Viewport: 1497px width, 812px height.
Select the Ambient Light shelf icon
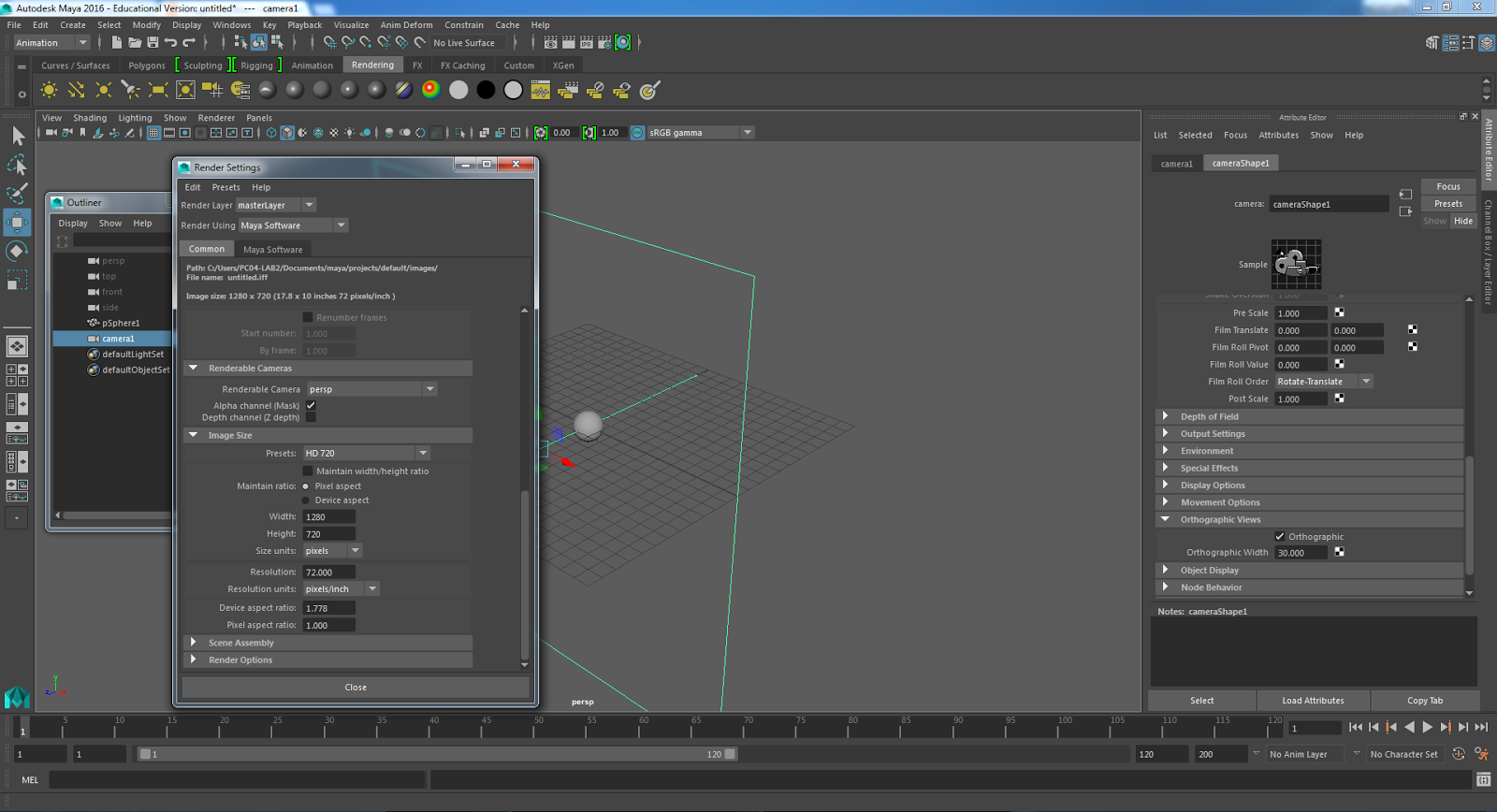(x=50, y=90)
